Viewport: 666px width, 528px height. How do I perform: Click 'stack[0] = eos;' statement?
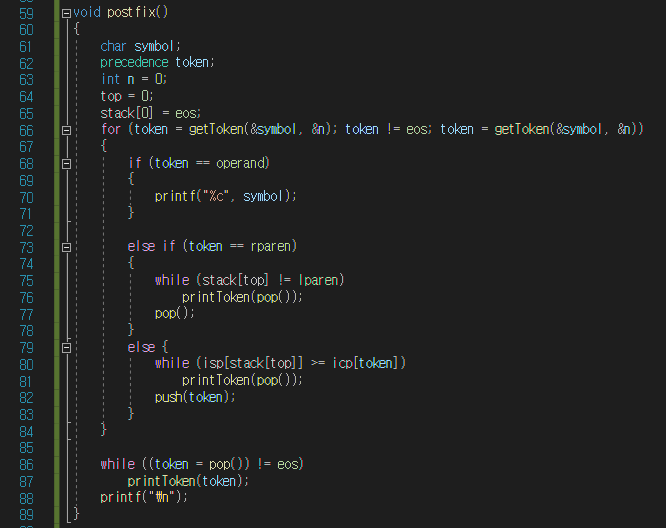[x=151, y=113]
